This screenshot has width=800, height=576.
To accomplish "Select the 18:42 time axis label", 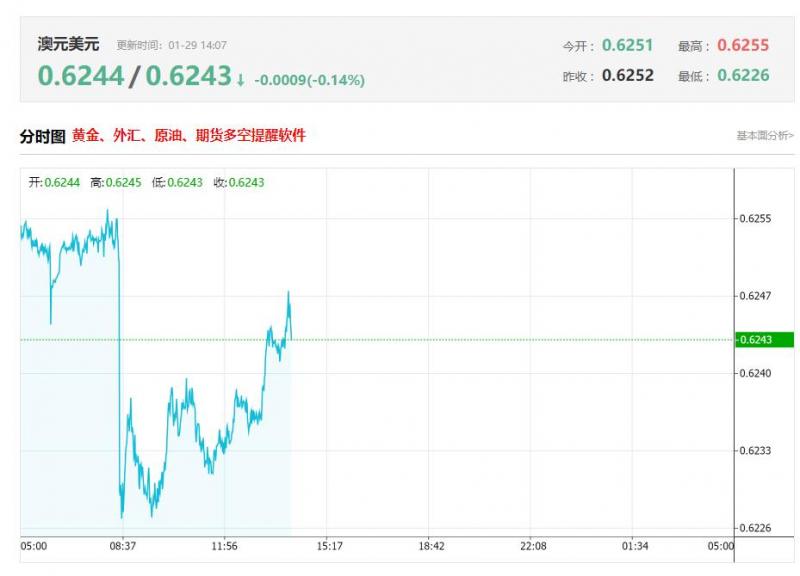I will [x=432, y=546].
